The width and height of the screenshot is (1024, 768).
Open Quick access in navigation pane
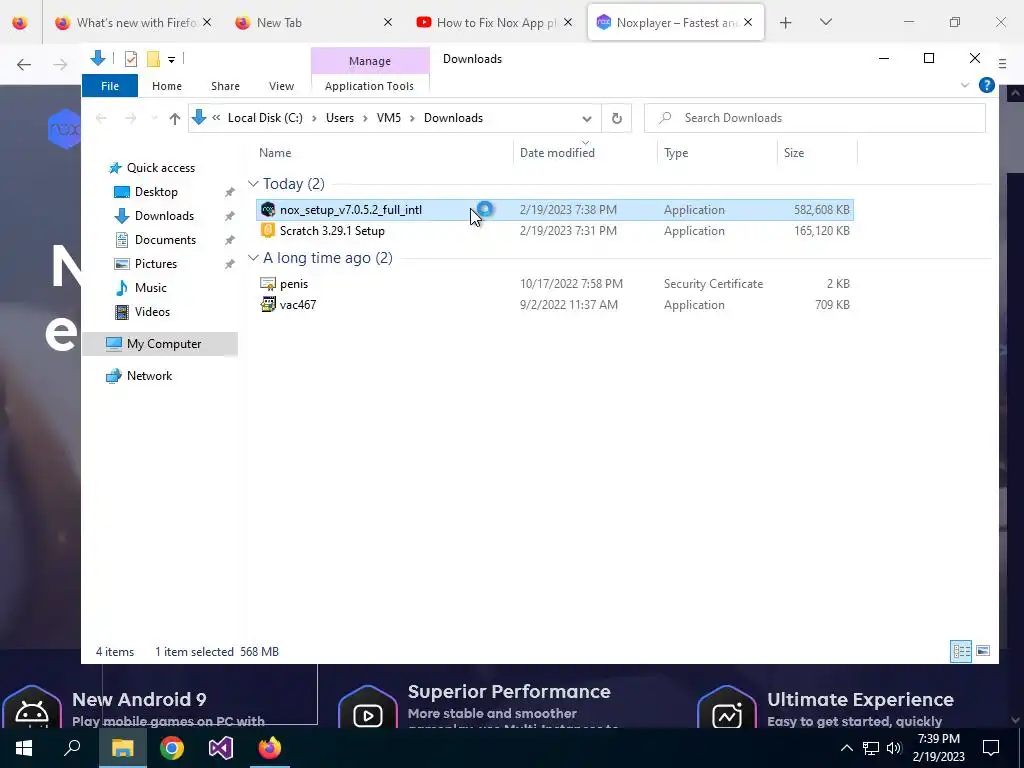(x=161, y=168)
